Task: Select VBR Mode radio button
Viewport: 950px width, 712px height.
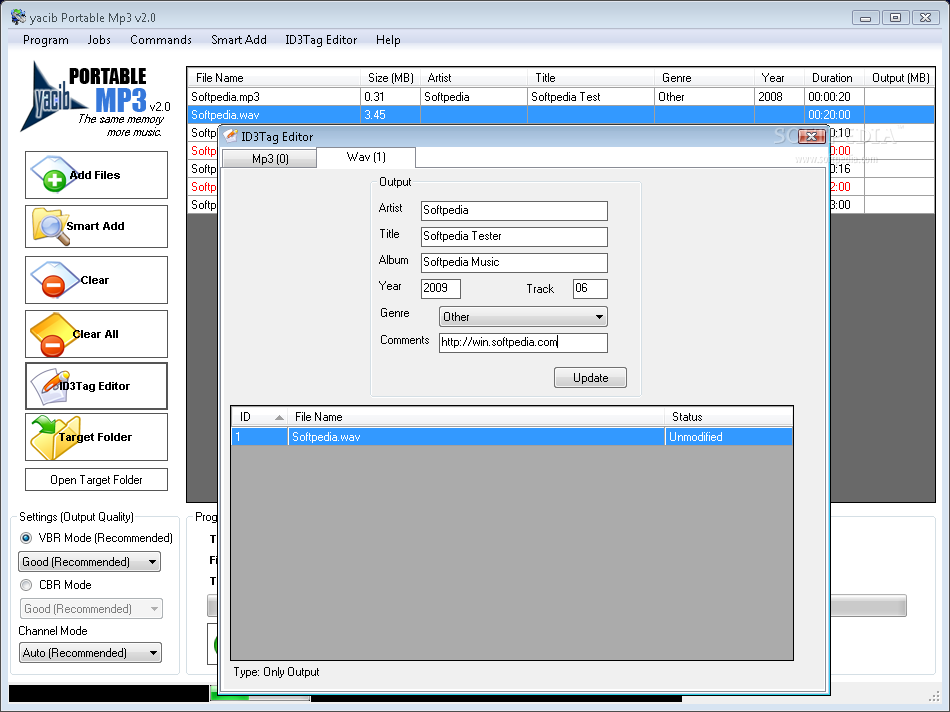Action: pyautogui.click(x=26, y=538)
